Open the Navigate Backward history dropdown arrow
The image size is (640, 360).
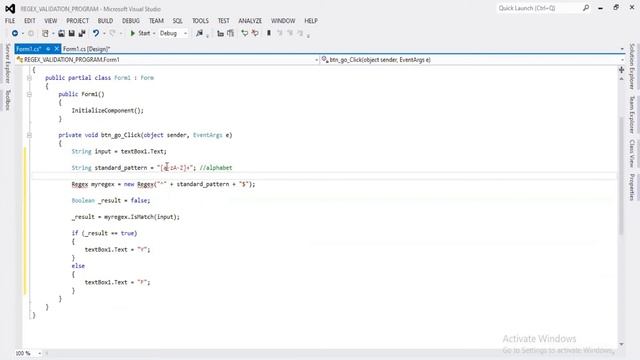coord(23,33)
